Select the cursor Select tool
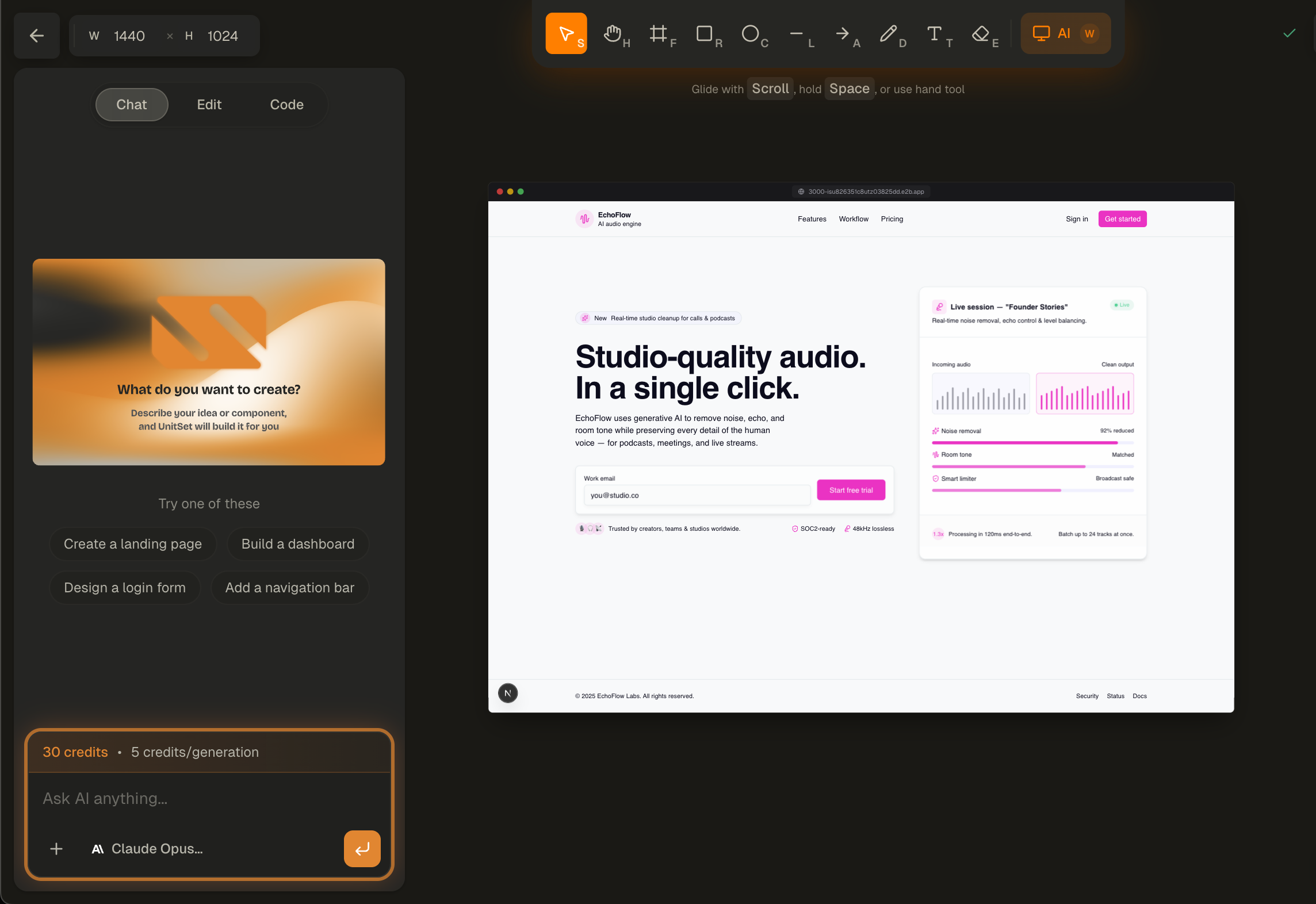This screenshot has height=904, width=1316. click(x=566, y=34)
